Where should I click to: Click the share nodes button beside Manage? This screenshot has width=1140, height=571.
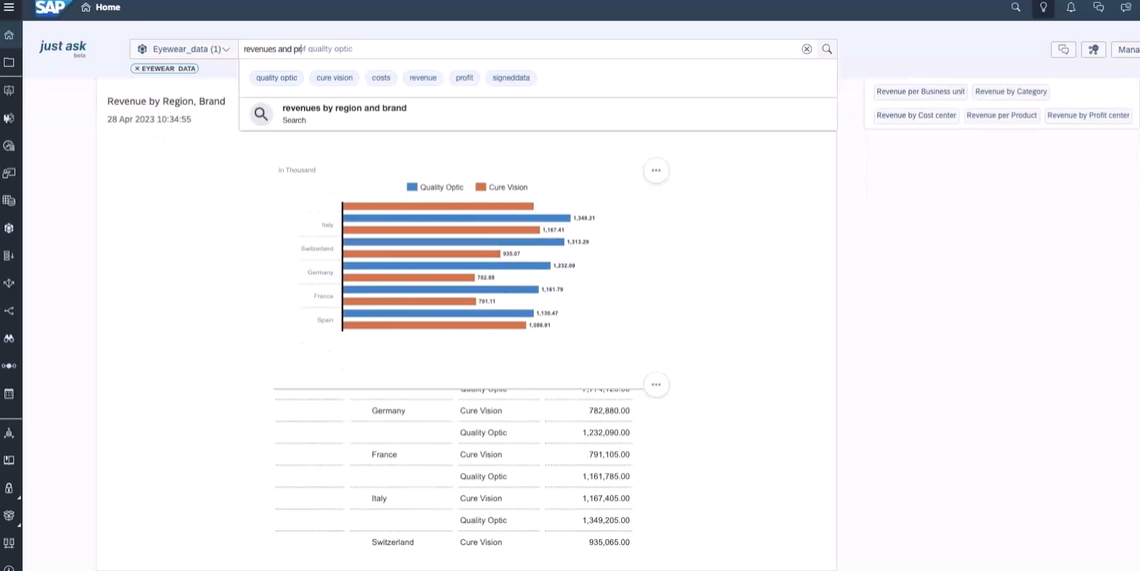click(x=1093, y=49)
